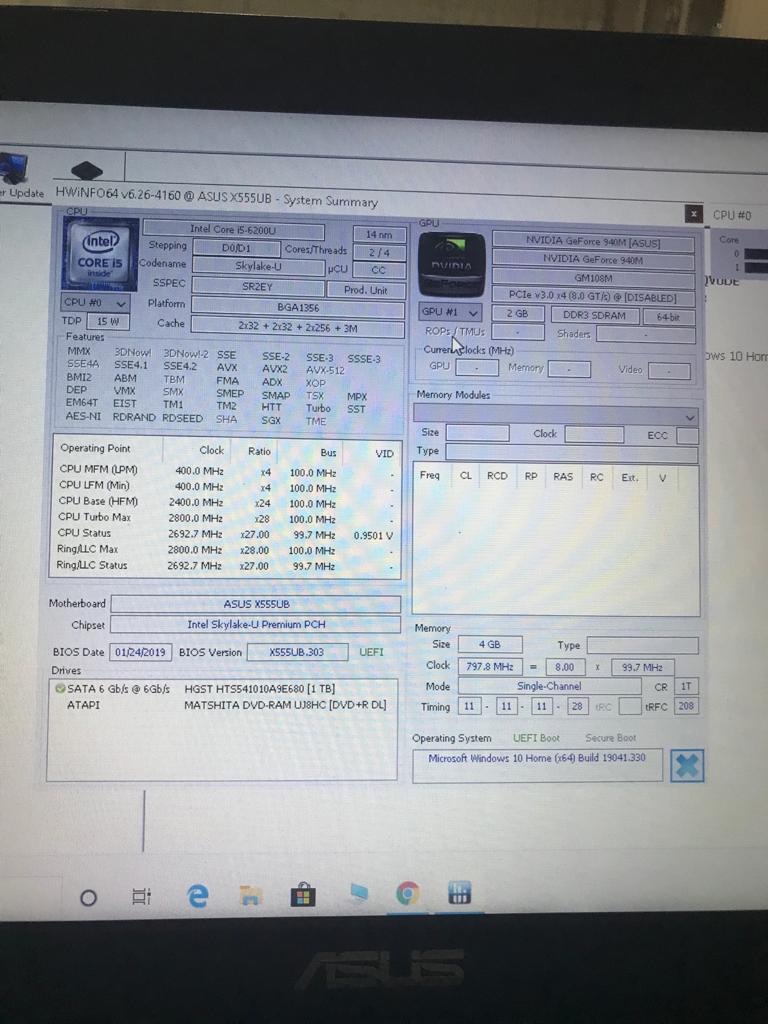Click the Intel Core i5 logo
This screenshot has width=768, height=1024.
click(100, 254)
